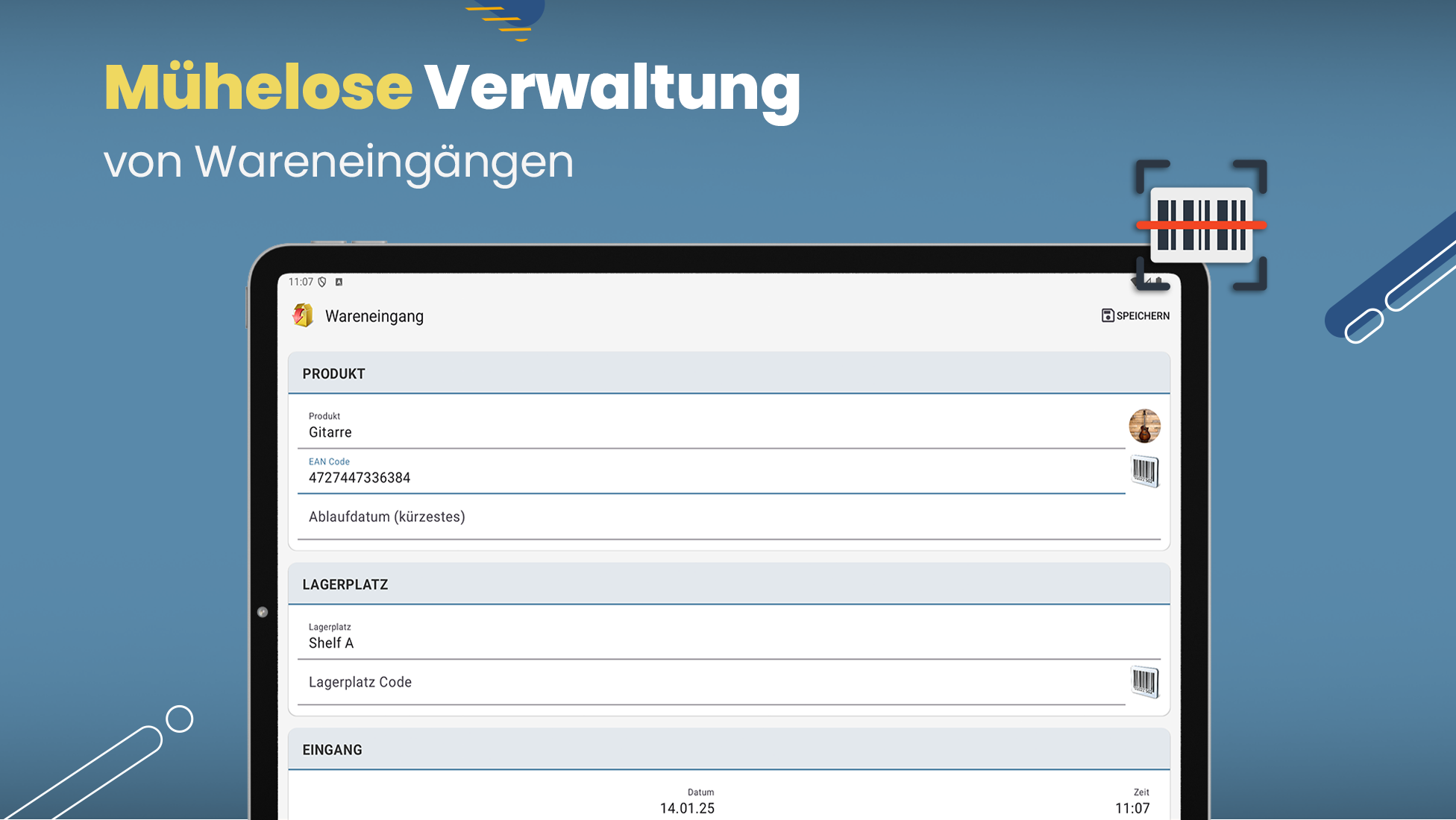The image size is (1456, 820).
Task: Click the Wareneingang title text
Action: tap(374, 316)
